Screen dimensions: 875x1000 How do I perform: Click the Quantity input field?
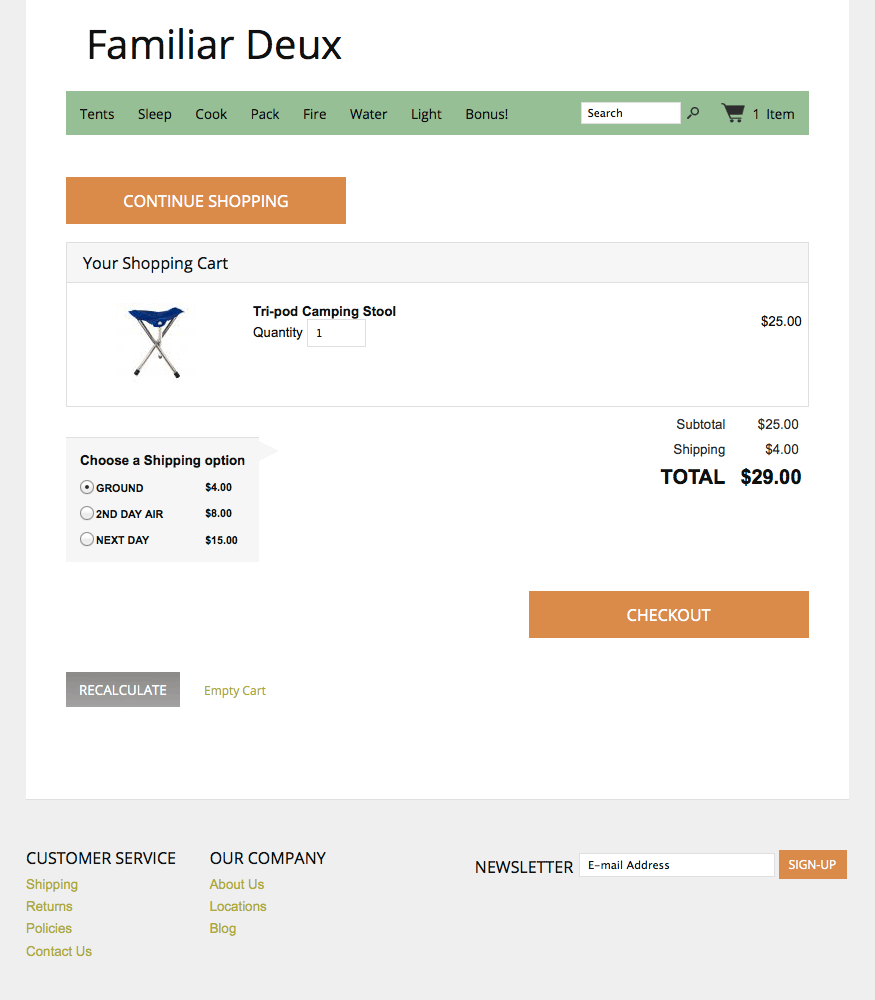tap(336, 333)
